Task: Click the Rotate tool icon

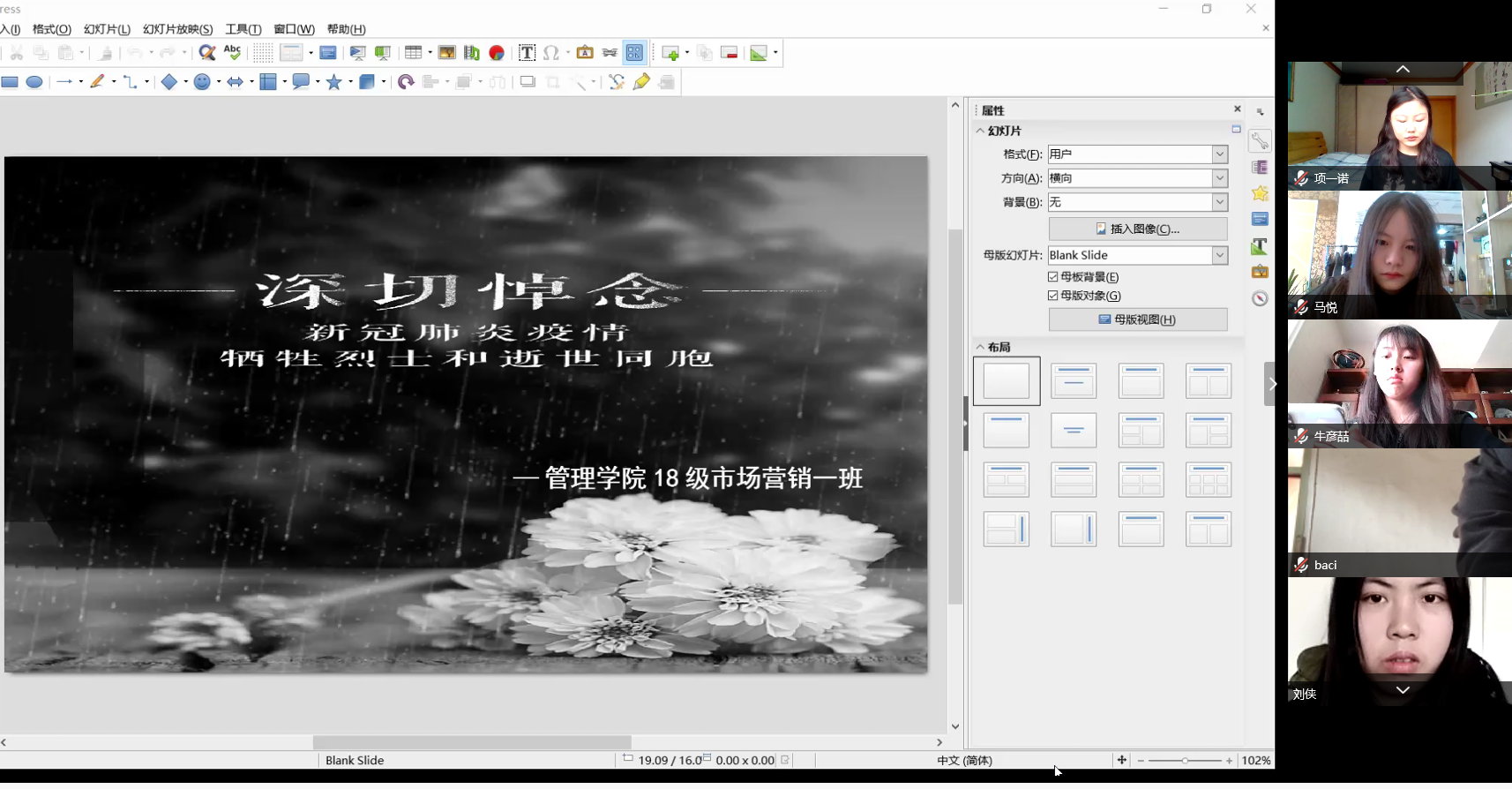Action: pyautogui.click(x=406, y=82)
